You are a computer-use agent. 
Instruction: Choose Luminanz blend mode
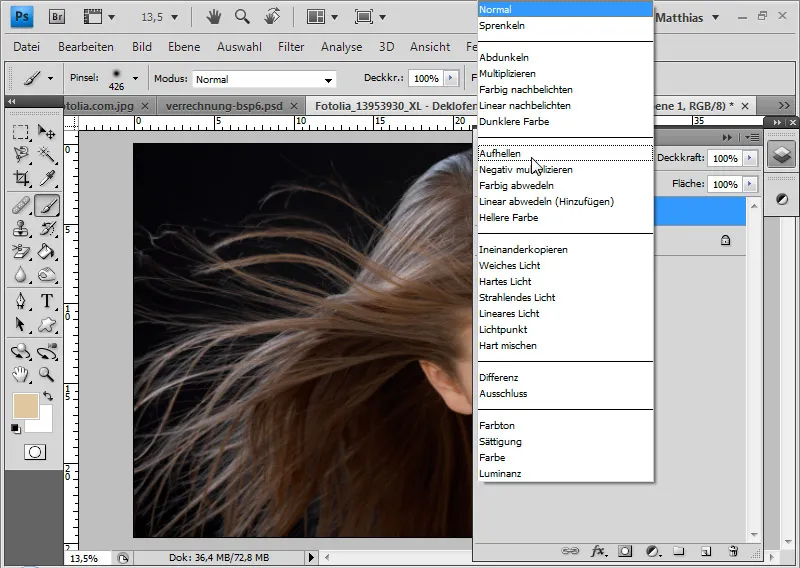(x=565, y=474)
